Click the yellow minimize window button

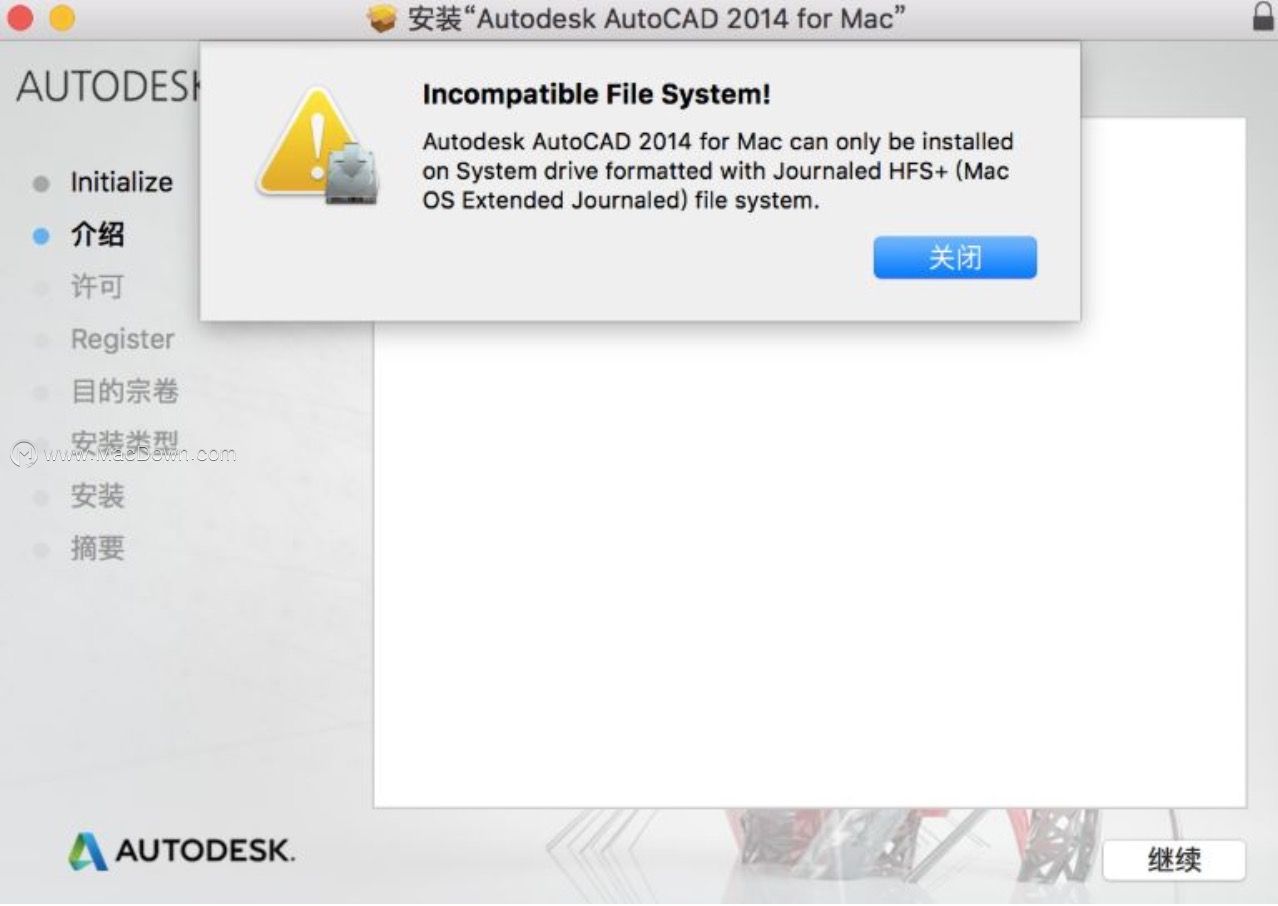point(62,17)
